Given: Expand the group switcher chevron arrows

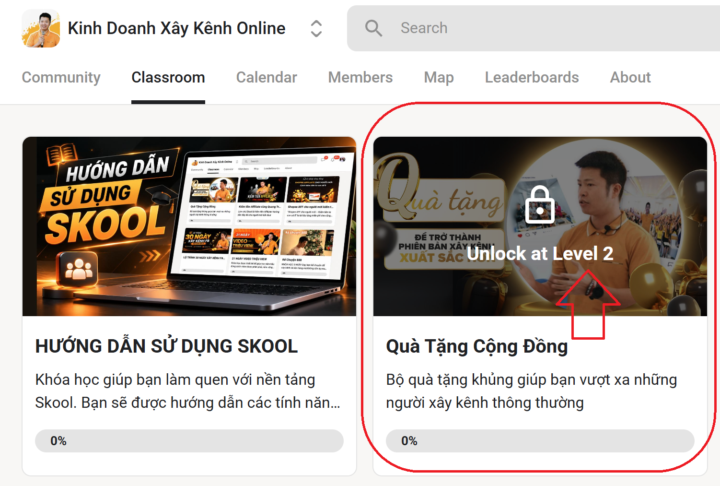Looking at the screenshot, I should tap(316, 28).
